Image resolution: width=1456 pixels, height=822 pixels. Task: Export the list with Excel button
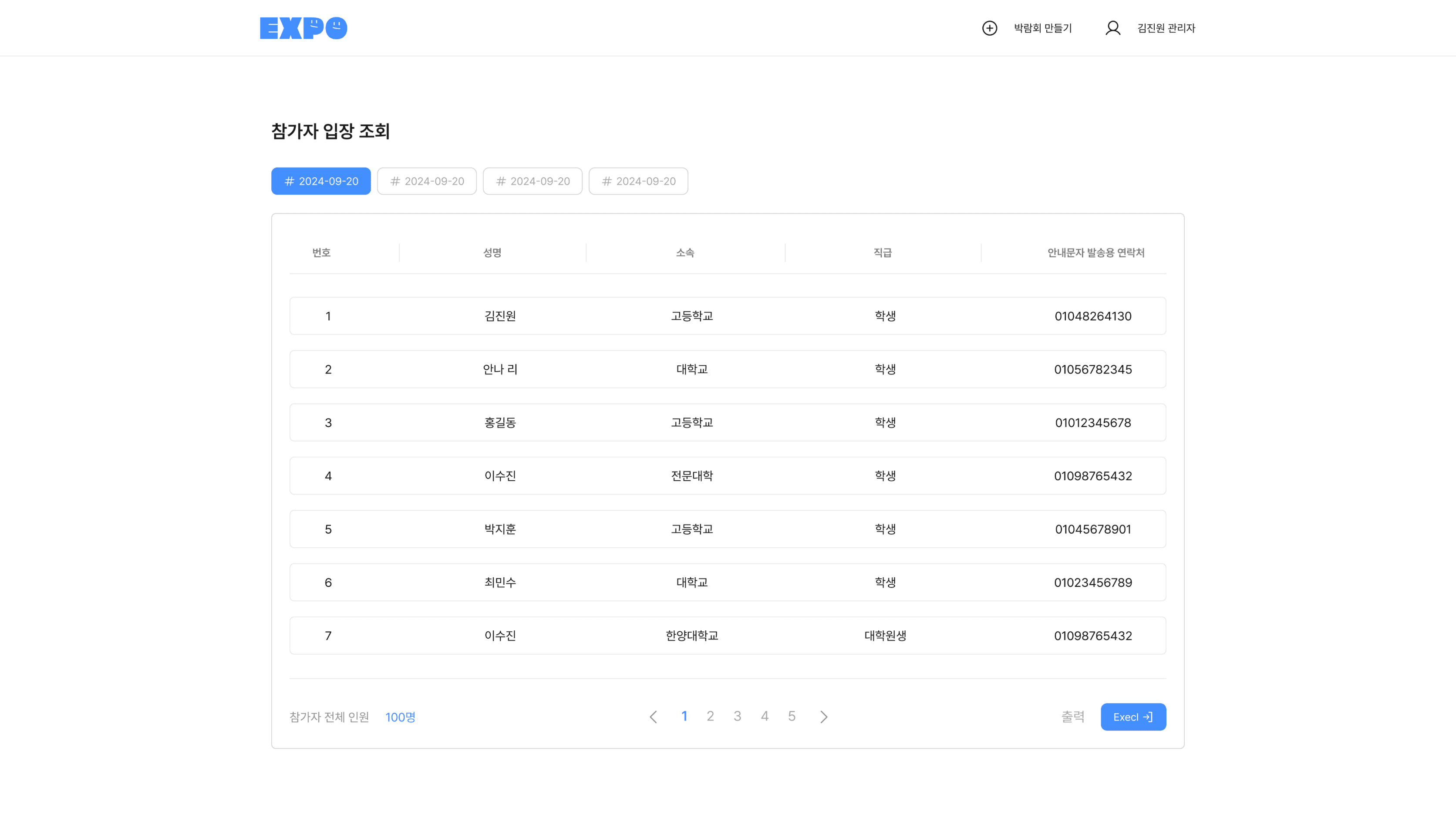1132,717
